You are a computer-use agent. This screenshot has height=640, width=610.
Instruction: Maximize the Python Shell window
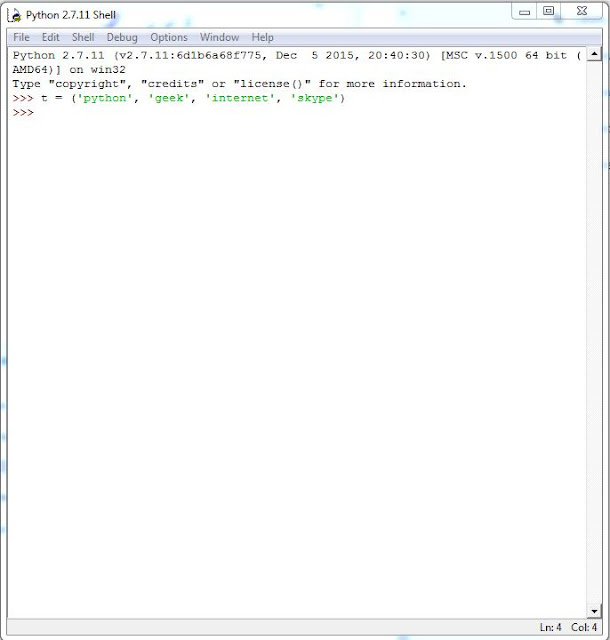click(x=548, y=11)
